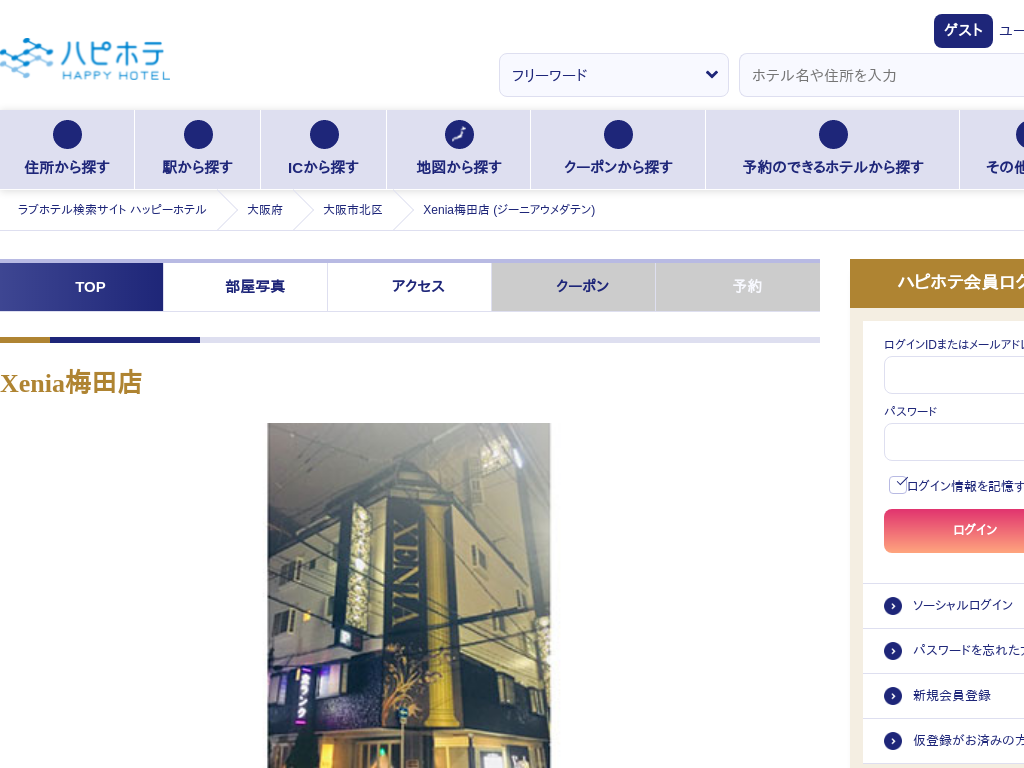The width and height of the screenshot is (1024, 768).
Task: Click the arrow icon beside 新規会員登録
Action: [893, 696]
